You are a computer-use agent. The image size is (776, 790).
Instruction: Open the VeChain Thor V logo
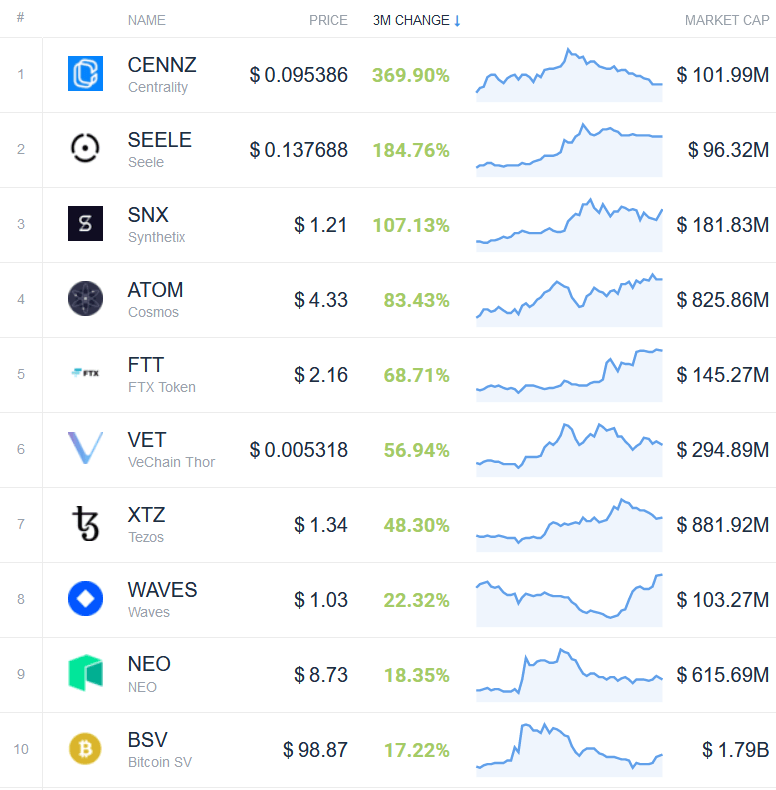tap(85, 448)
